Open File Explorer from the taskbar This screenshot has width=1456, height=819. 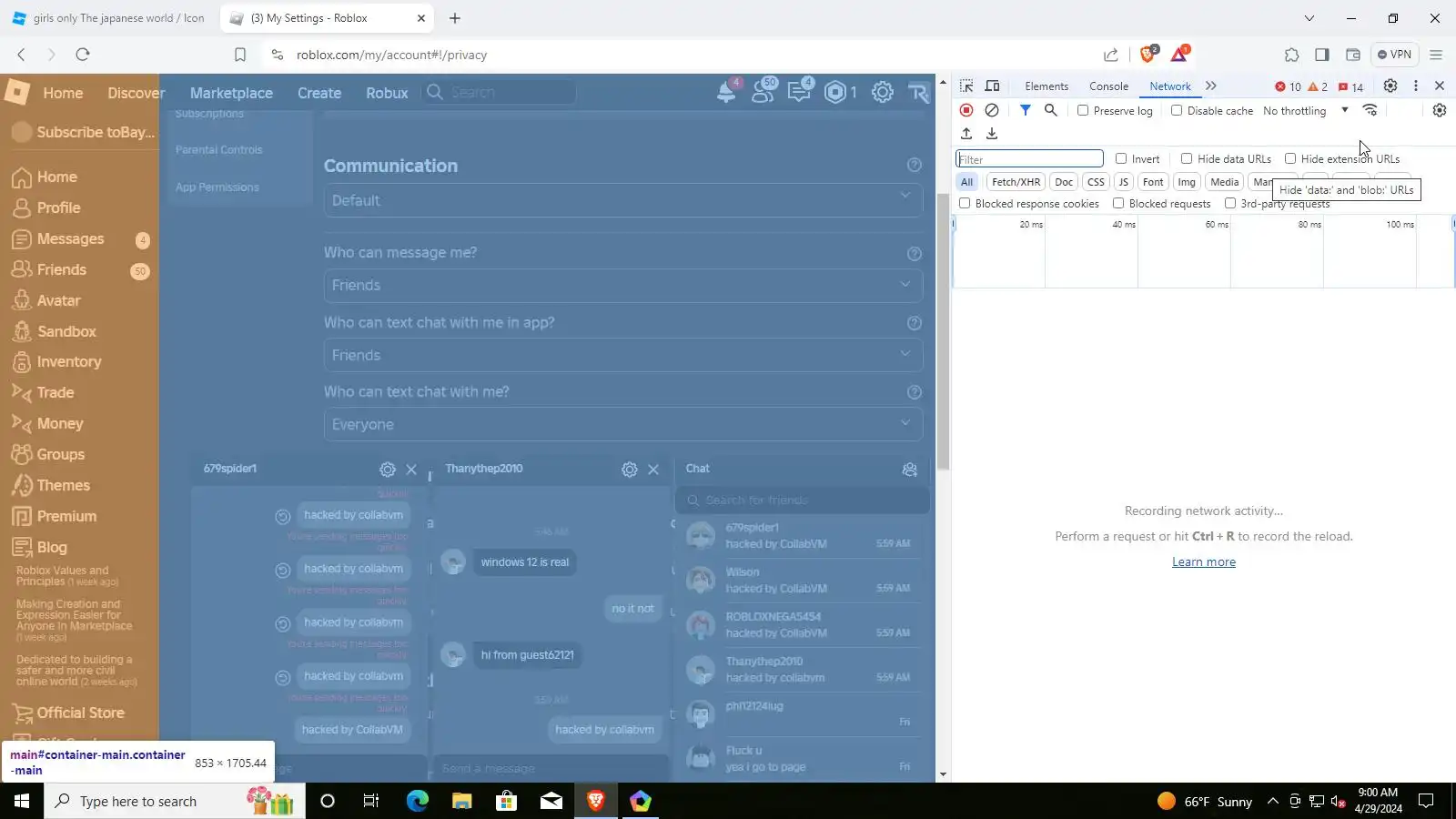pos(462,802)
